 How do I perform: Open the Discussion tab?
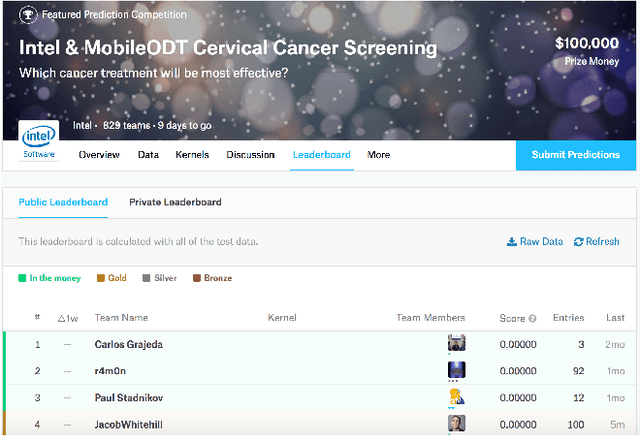(x=250, y=155)
